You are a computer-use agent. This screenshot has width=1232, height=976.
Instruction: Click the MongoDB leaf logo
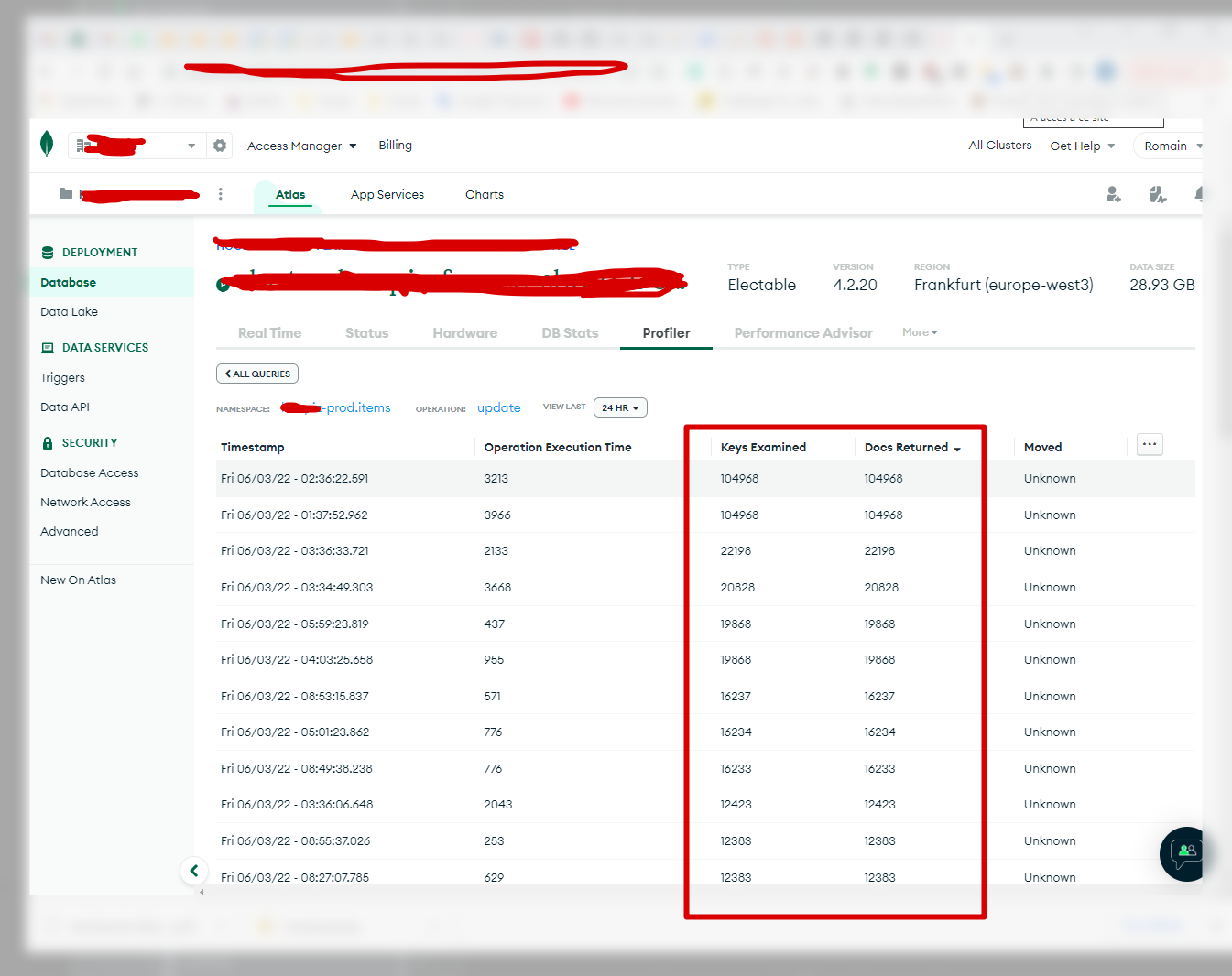(47, 145)
